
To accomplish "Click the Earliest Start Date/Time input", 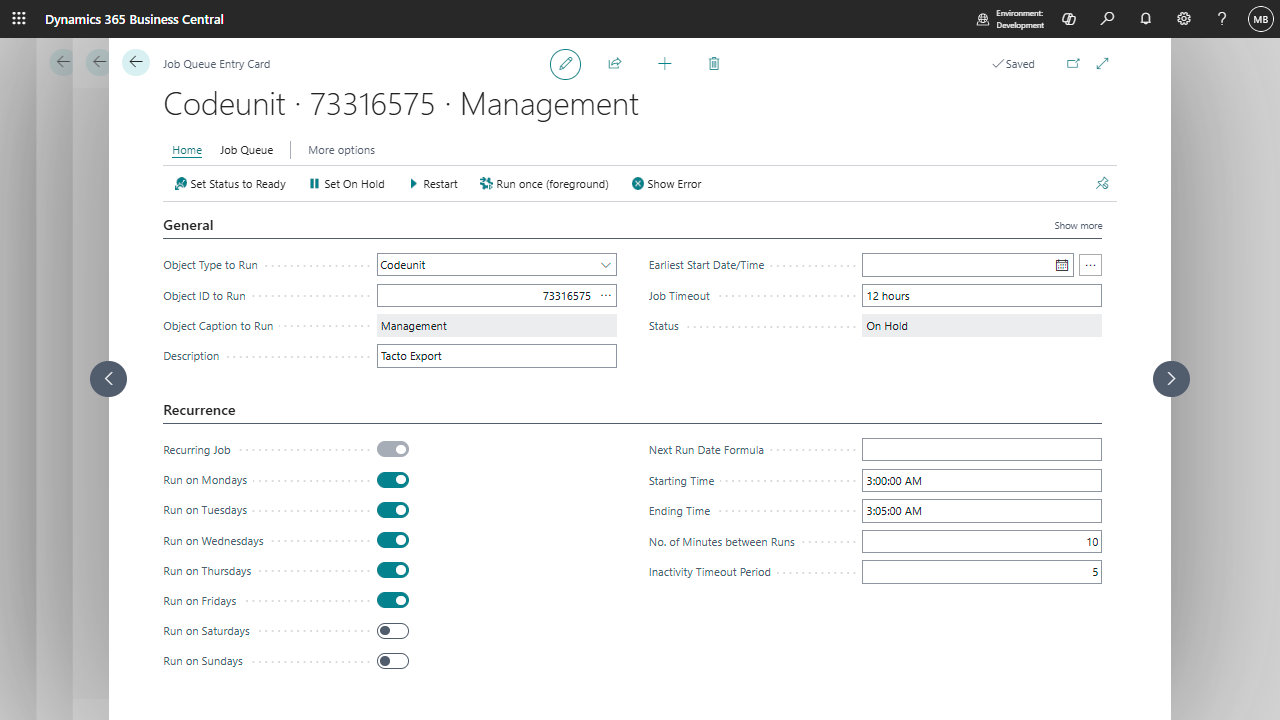I will (x=957, y=265).
